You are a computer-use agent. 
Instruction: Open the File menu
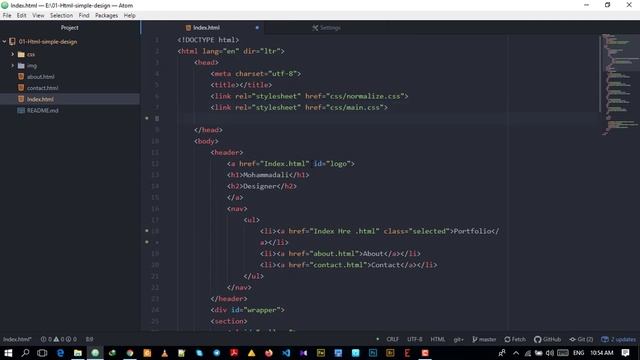tap(7, 16)
